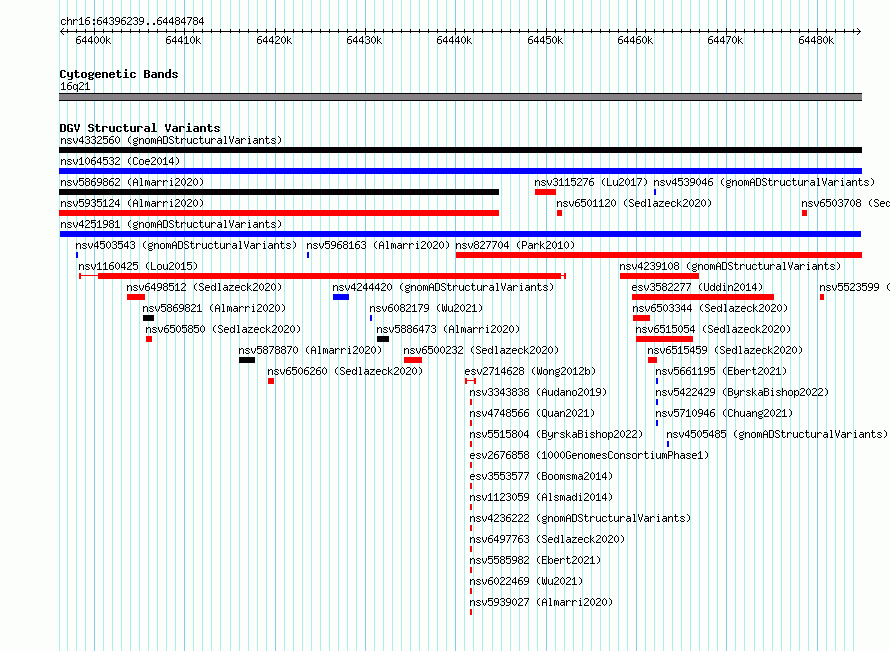890x651 pixels.
Task: Click the black nsv5886473 glyph
Action: pyautogui.click(x=383, y=339)
